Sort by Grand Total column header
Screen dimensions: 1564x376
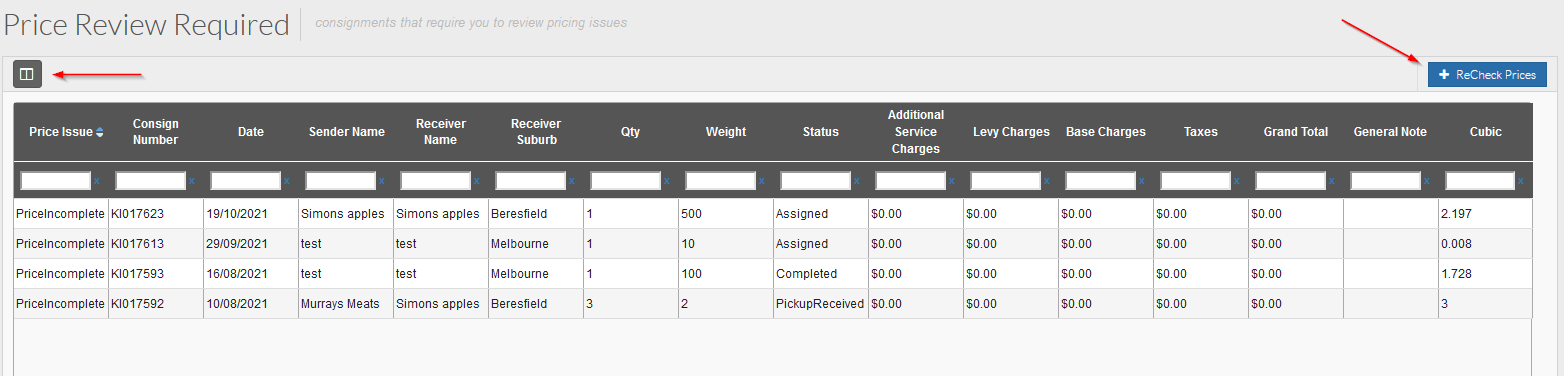click(1295, 132)
